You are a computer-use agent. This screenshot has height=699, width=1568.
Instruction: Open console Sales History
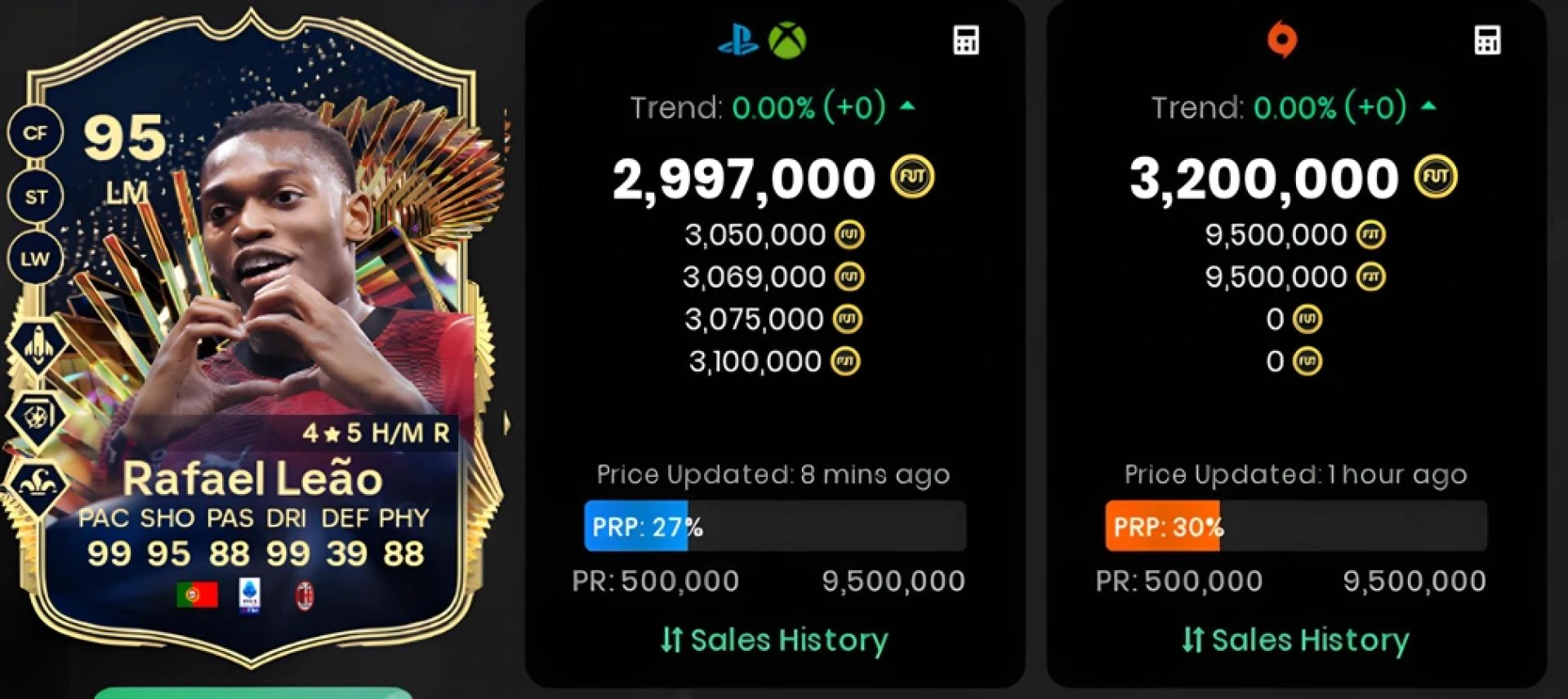click(x=774, y=640)
